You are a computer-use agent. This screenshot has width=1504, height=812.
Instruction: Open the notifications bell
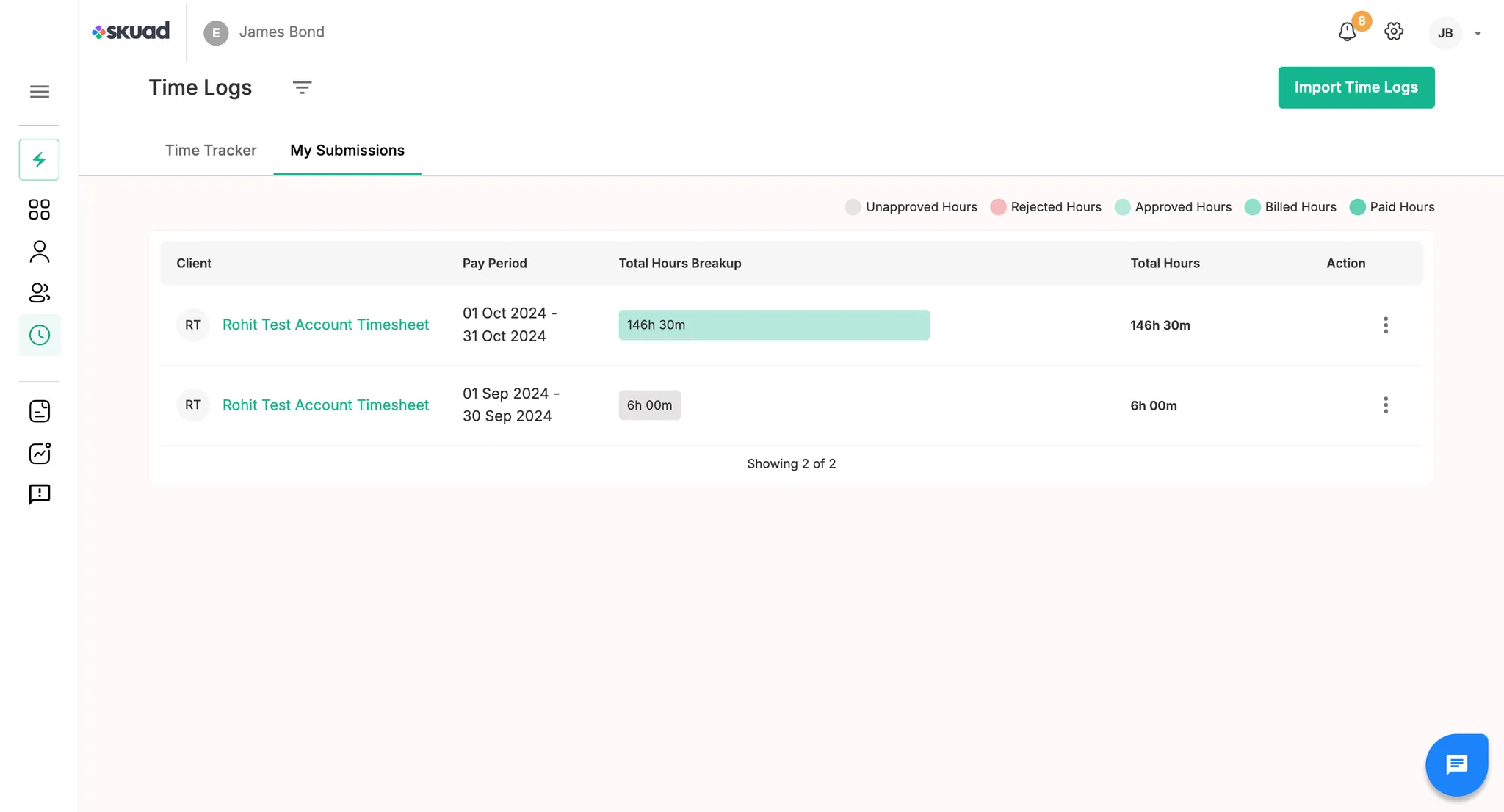point(1347,32)
